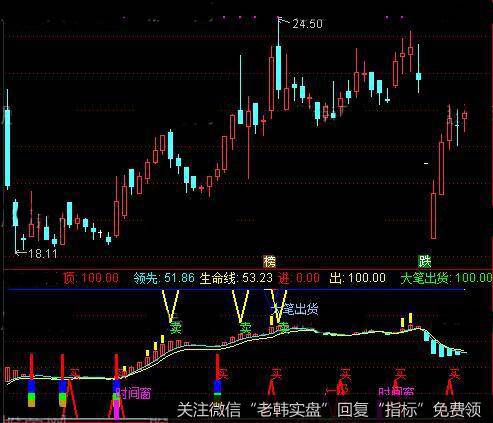Click the blue 大笔出货 label inside the indicator
493x423 pixels.
(x=295, y=309)
